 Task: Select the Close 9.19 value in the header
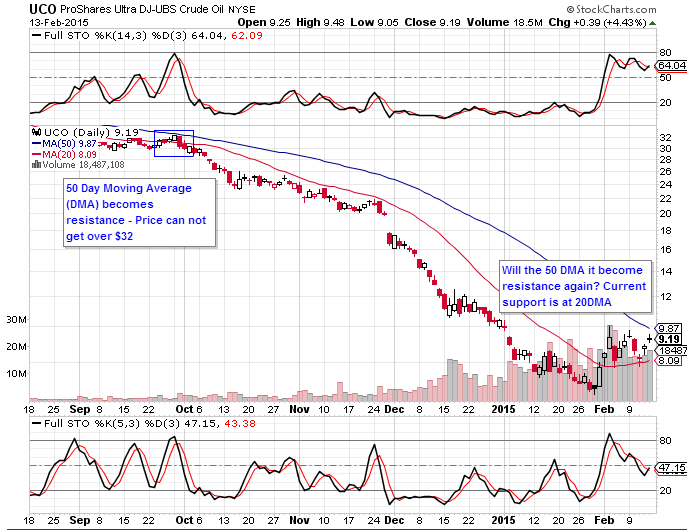click(x=432, y=22)
